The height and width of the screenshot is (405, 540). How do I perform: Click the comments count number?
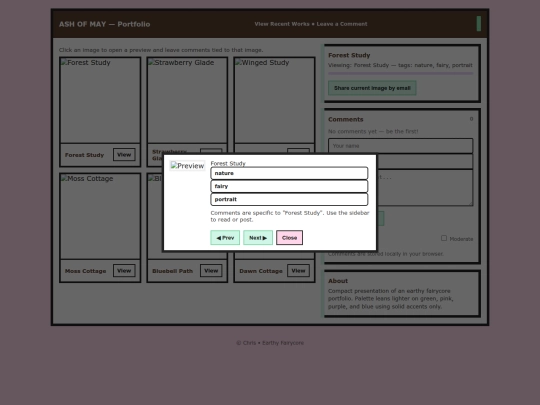471,119
